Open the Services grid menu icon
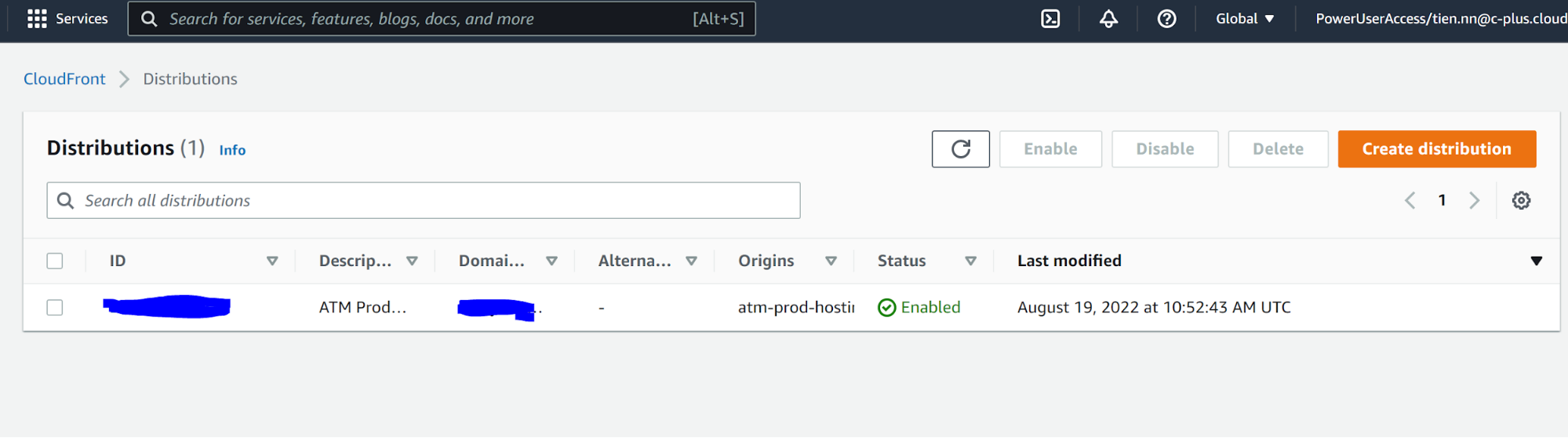 coord(37,19)
